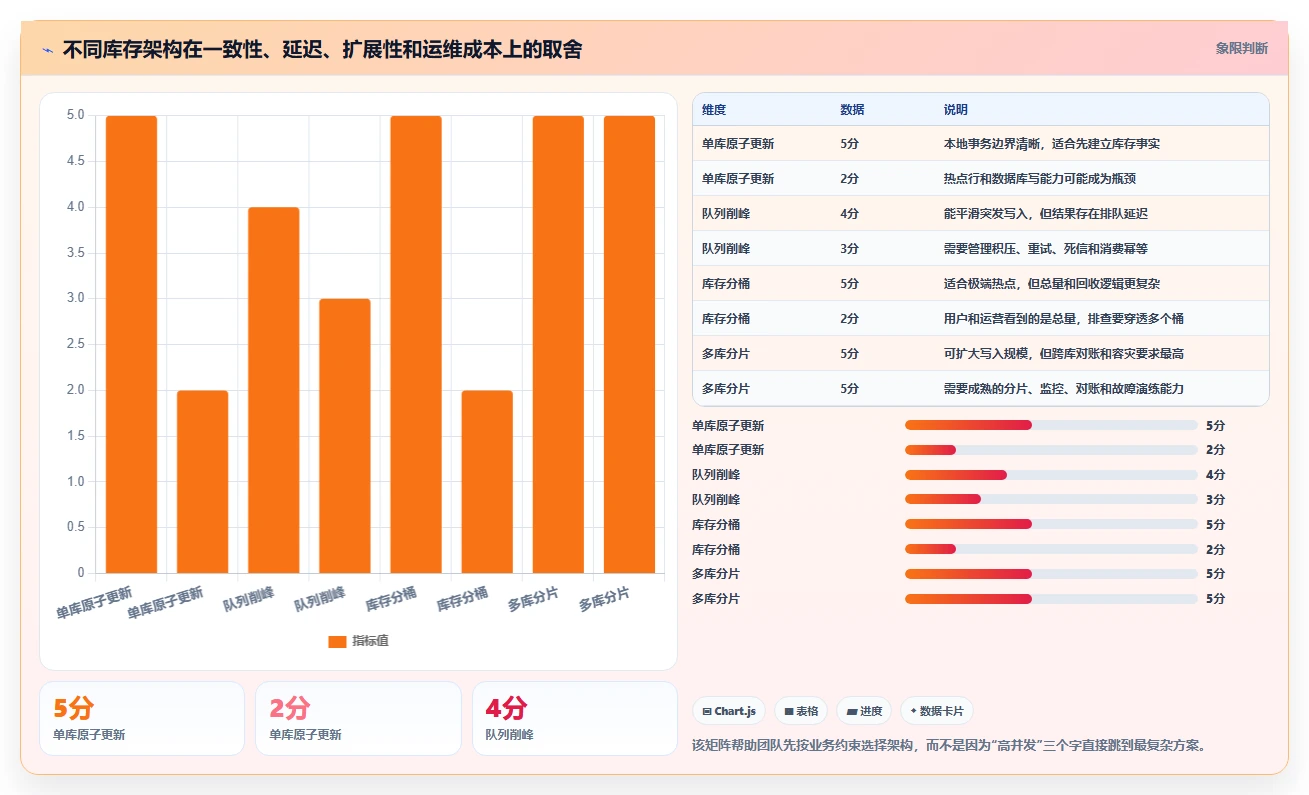This screenshot has height=795, width=1309.
Task: Click the rightmost 多库分片 chart bar
Action: click(629, 344)
